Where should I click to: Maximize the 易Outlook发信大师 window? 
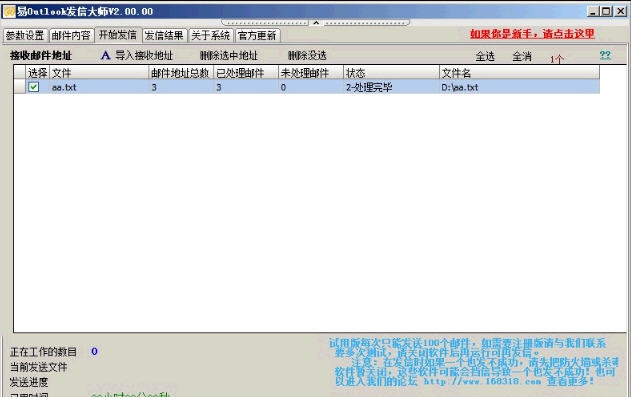click(606, 11)
